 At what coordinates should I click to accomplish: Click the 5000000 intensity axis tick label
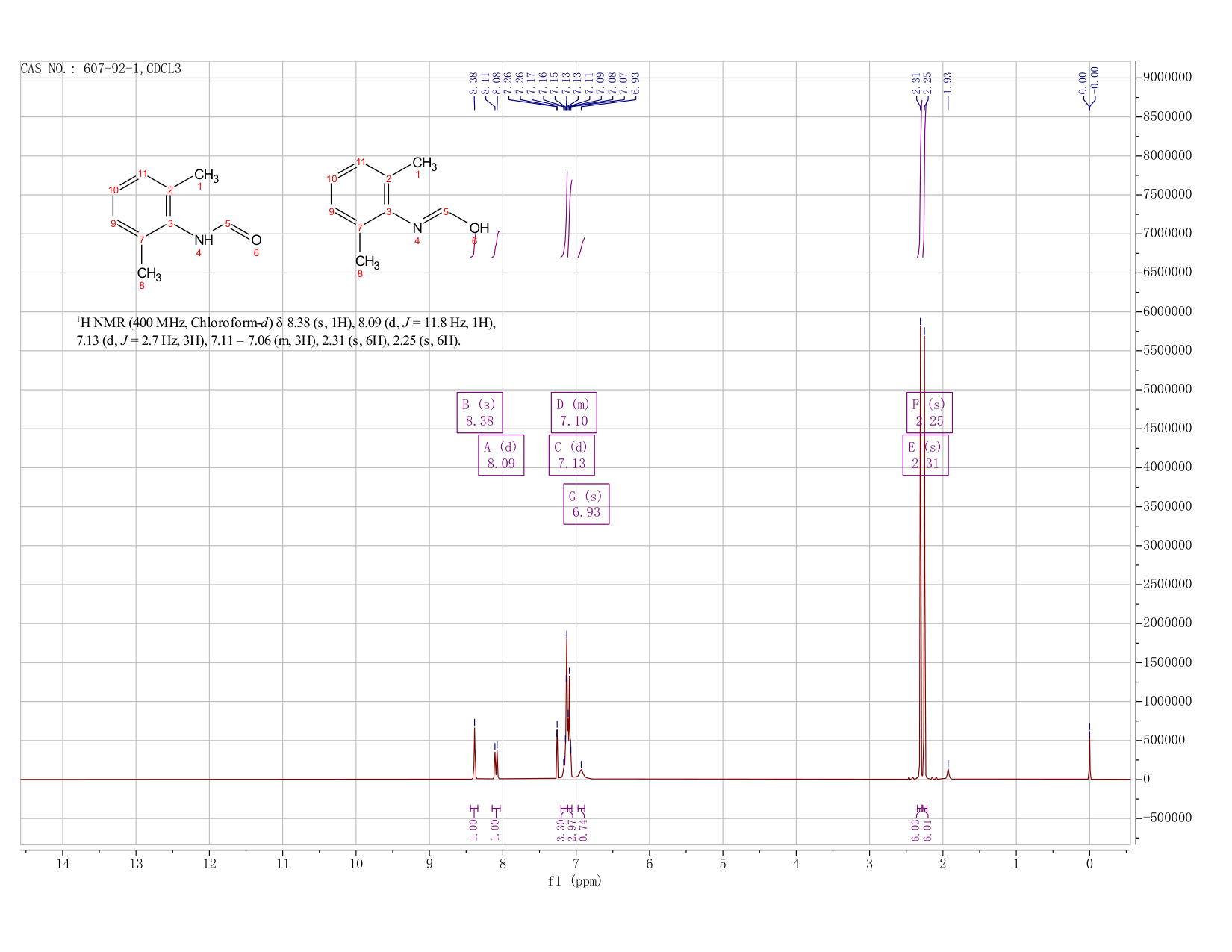[1166, 389]
